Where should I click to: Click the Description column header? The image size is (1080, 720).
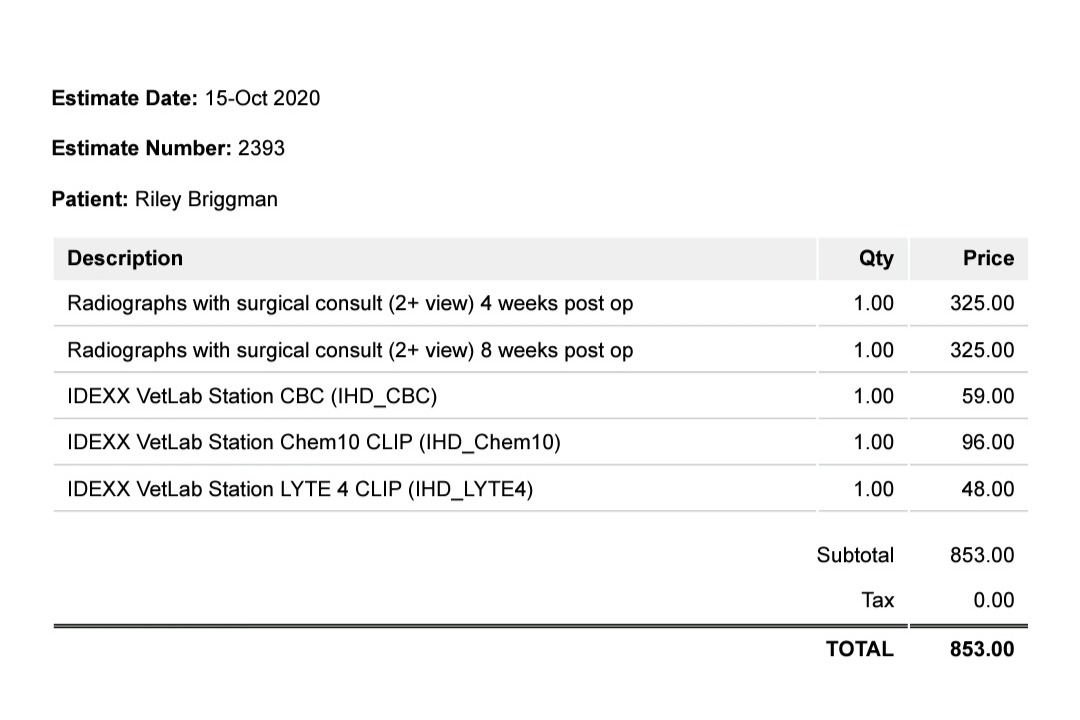pyautogui.click(x=125, y=258)
